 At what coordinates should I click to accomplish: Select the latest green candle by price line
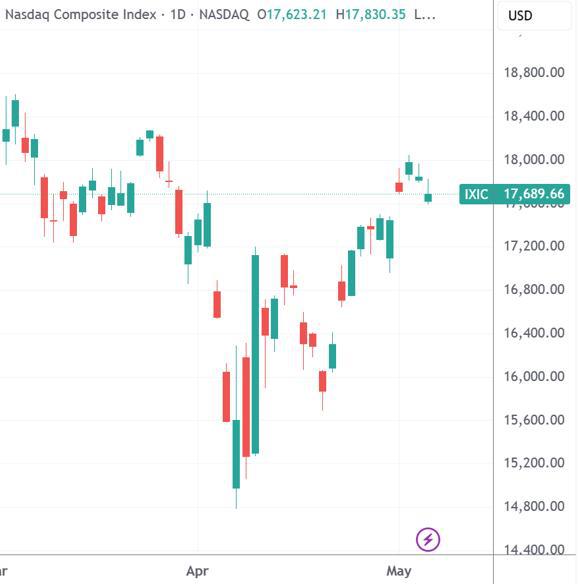tap(428, 197)
